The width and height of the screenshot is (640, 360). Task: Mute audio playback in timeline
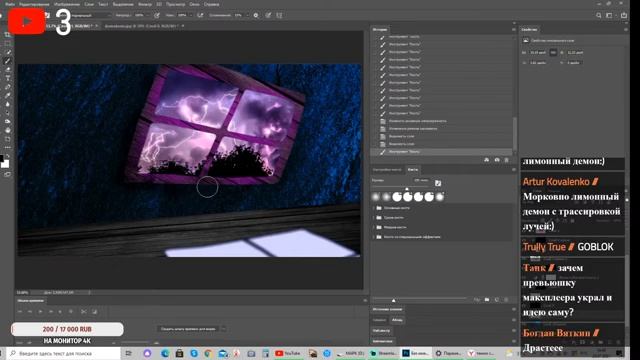pos(60,311)
